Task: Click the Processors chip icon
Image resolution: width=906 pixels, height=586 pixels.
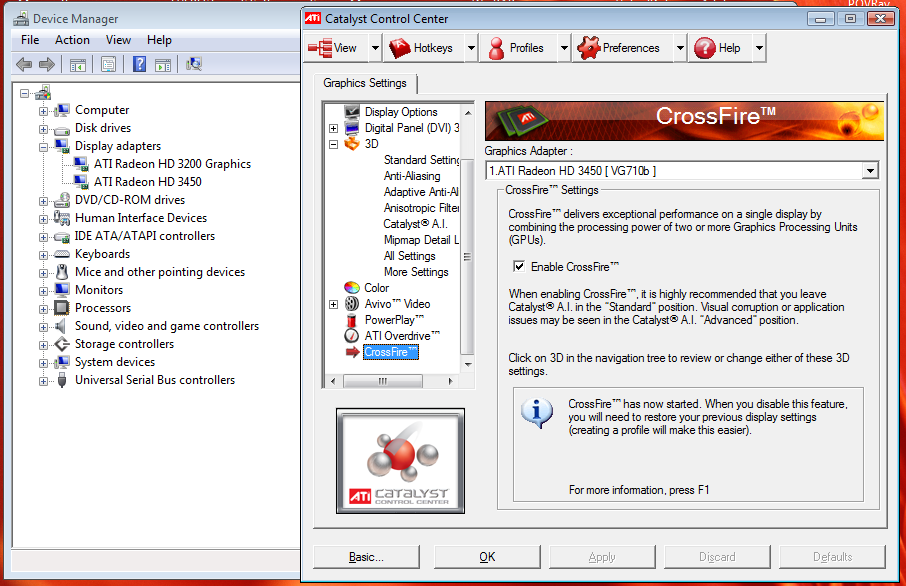Action: click(x=61, y=307)
